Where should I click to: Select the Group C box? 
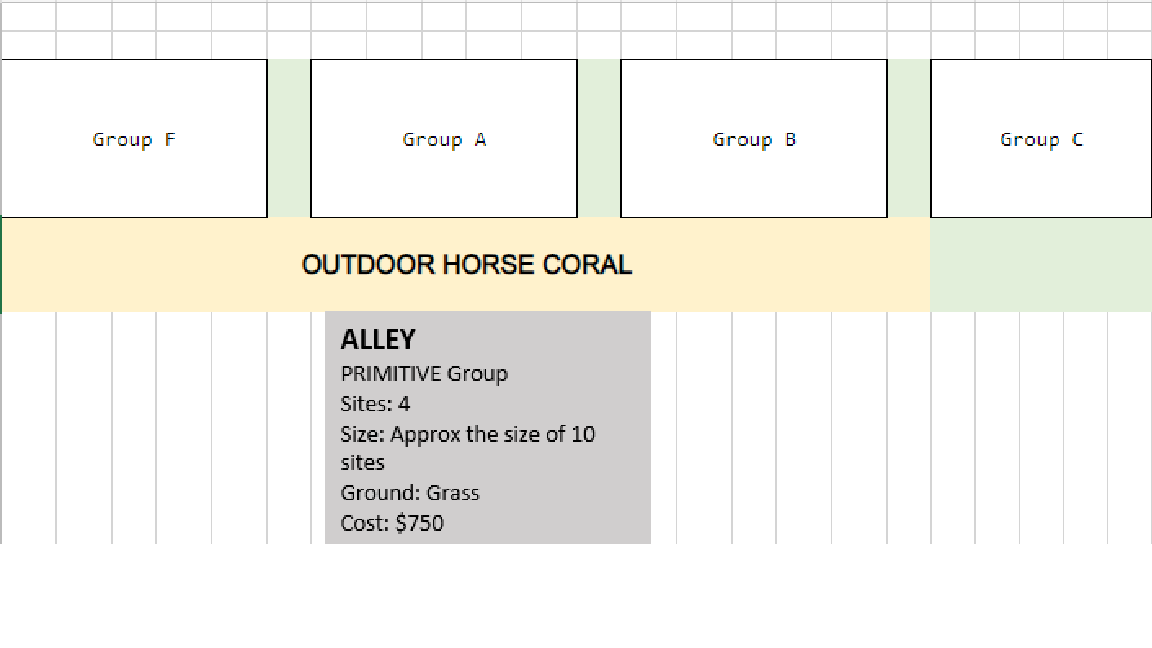pos(1041,139)
